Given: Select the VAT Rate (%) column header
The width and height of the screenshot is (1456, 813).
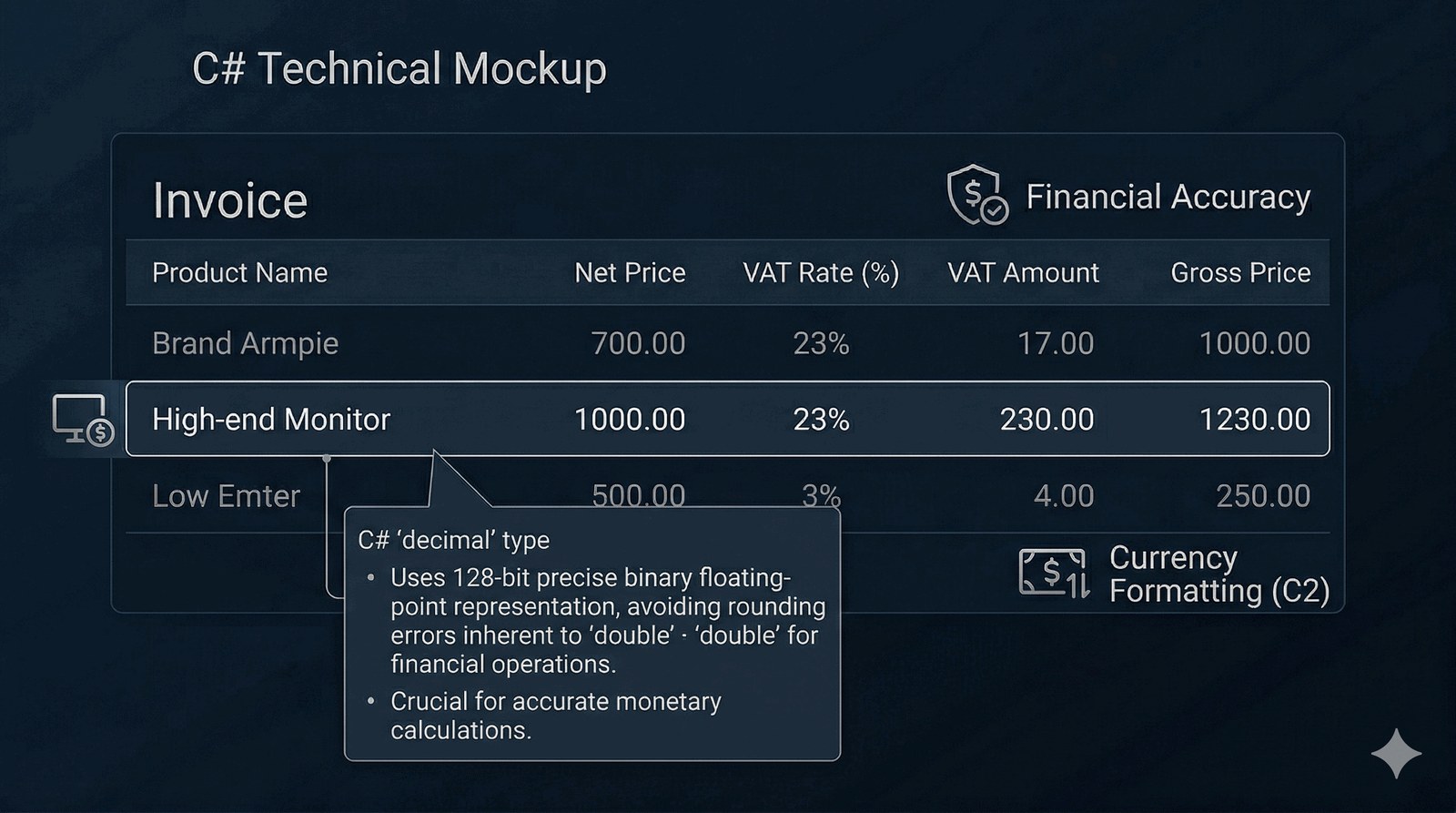Looking at the screenshot, I should click(x=821, y=272).
